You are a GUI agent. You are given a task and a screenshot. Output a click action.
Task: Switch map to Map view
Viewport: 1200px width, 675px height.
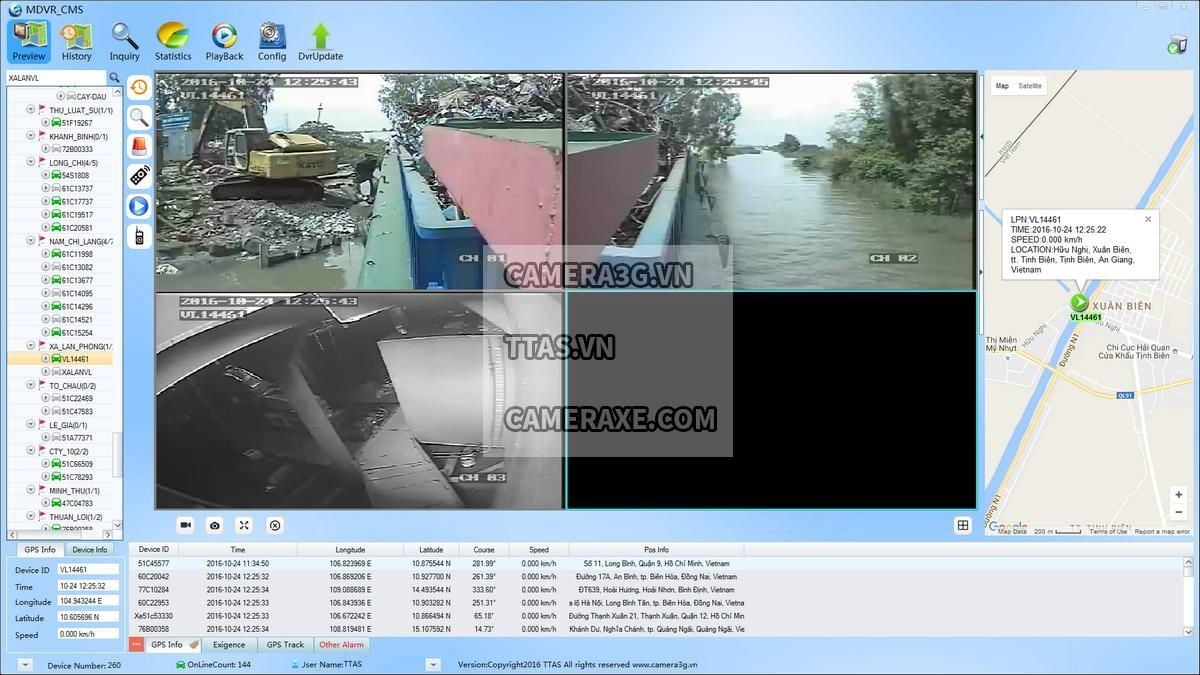[x=1002, y=86]
